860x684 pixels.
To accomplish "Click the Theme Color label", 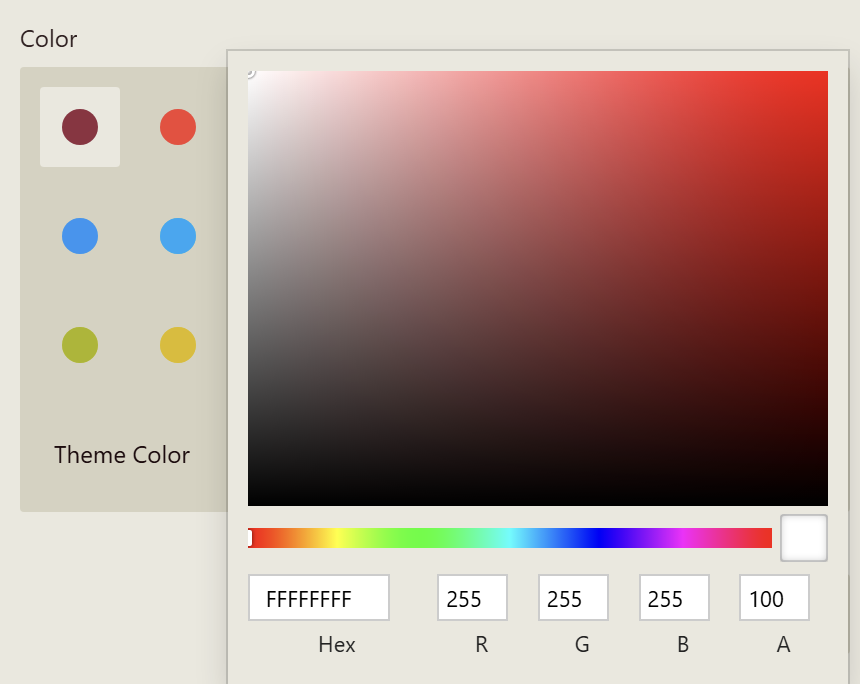I will [122, 455].
